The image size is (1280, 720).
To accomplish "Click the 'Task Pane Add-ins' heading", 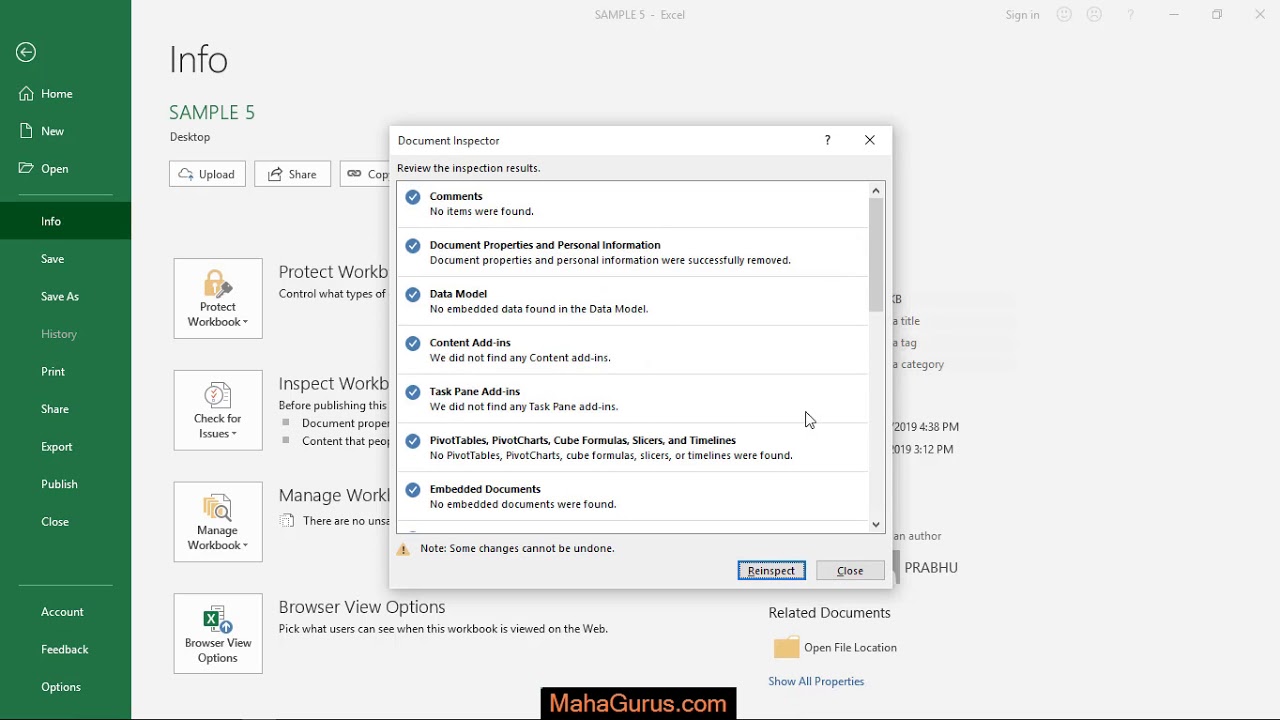I will 475,391.
